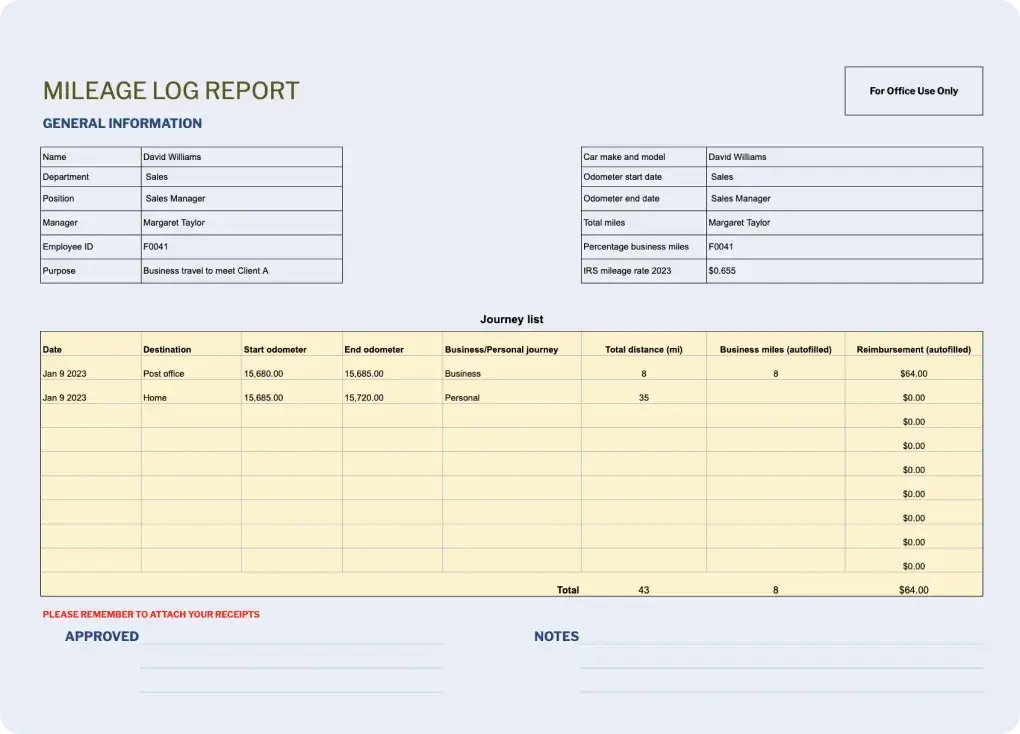Click the Post office destination cell

click(x=190, y=374)
